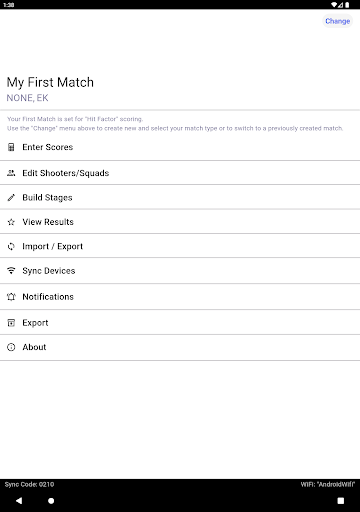Choose Sync Devices from the list
This screenshot has height=512, width=360.
180,271
